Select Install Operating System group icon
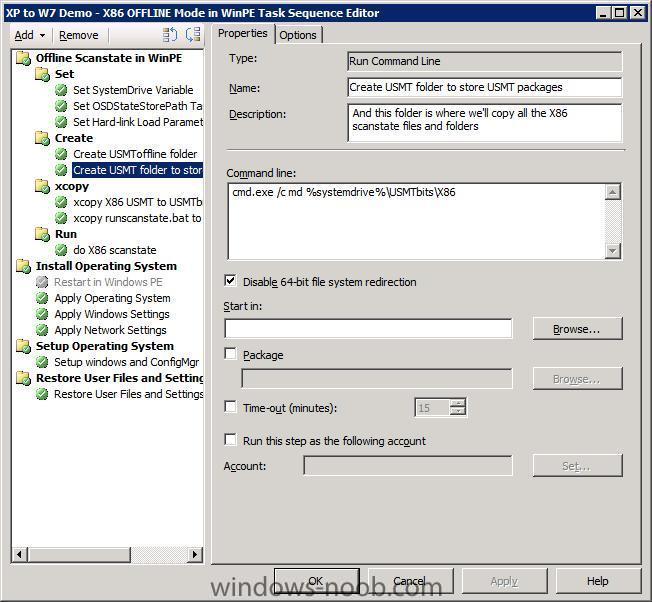Image resolution: width=652 pixels, height=602 pixels. 23,266
